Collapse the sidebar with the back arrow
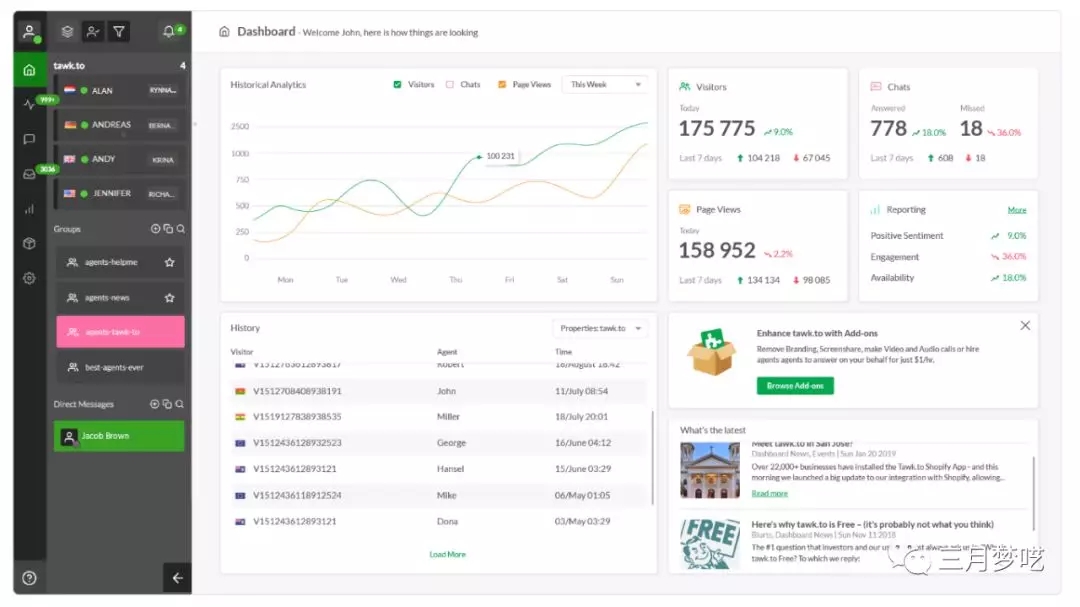The width and height of the screenshot is (1080, 607). point(177,578)
